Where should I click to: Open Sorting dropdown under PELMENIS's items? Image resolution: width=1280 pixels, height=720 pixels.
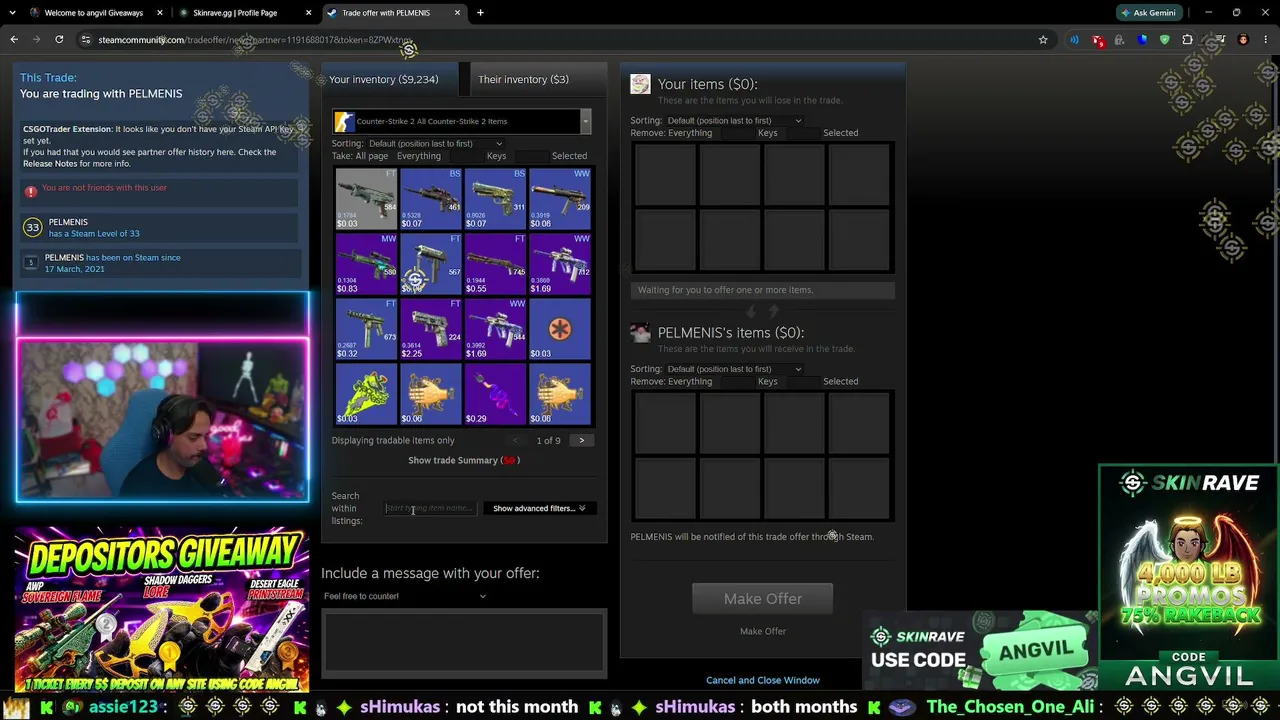click(x=734, y=369)
